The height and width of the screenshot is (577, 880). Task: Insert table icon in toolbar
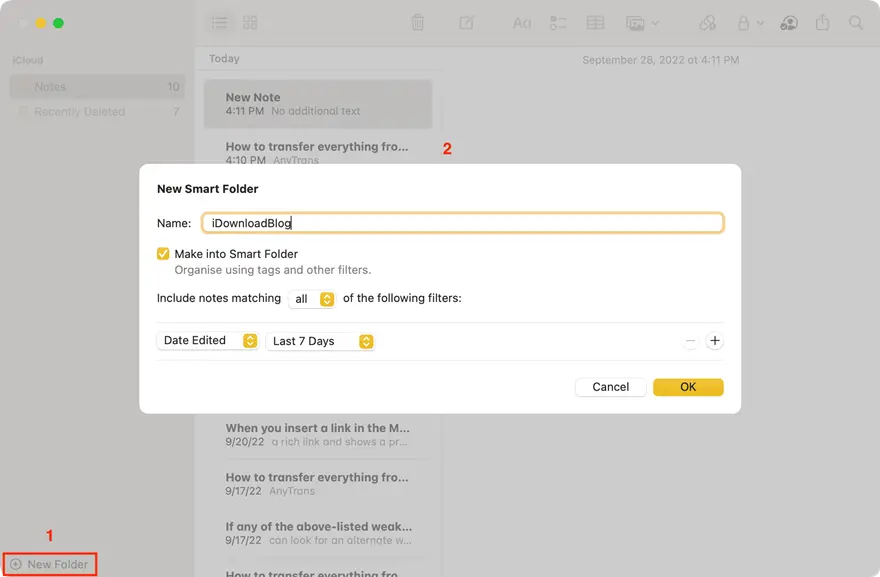coord(595,22)
